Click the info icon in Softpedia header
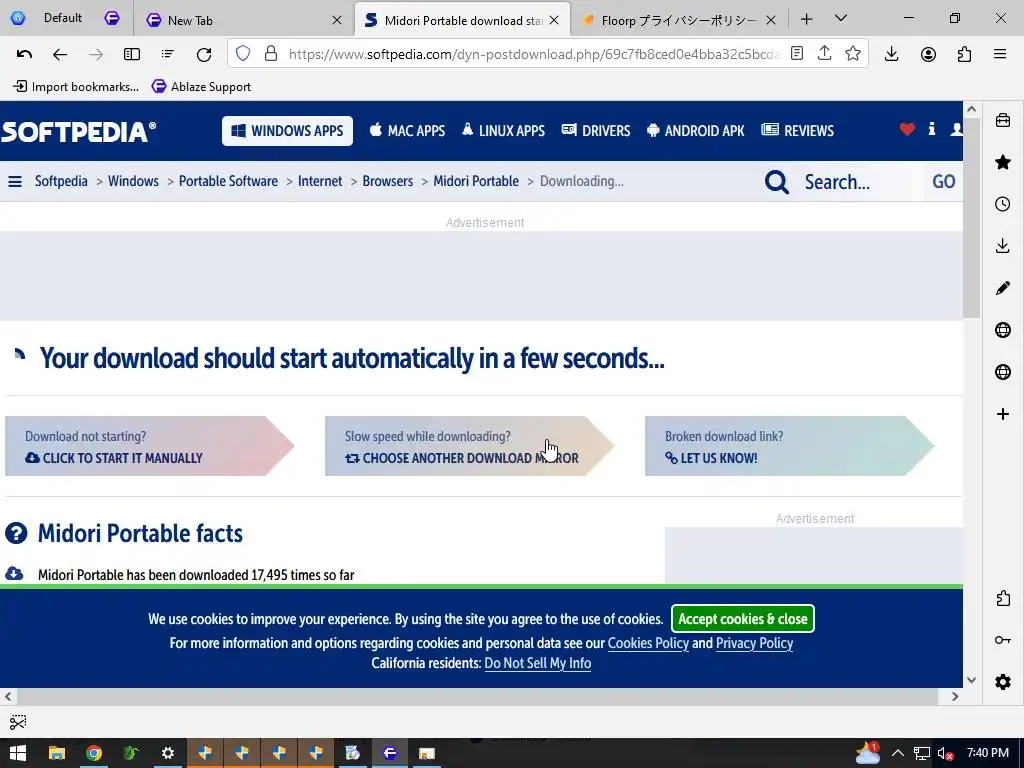Screen dimensions: 1024x768 932,129
